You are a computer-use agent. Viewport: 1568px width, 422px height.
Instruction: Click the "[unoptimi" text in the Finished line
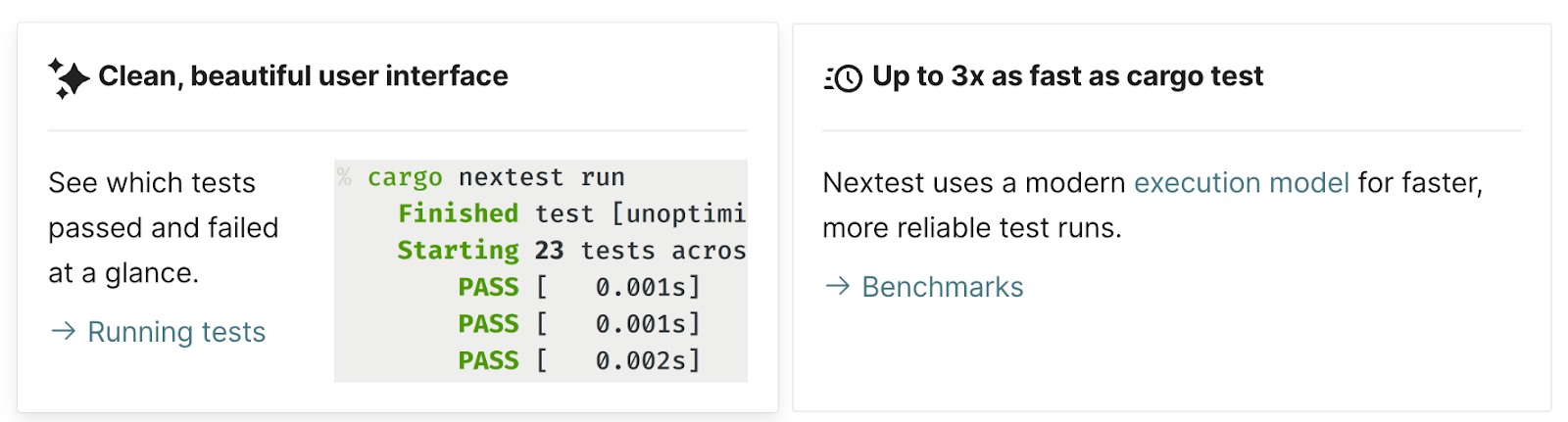678,213
